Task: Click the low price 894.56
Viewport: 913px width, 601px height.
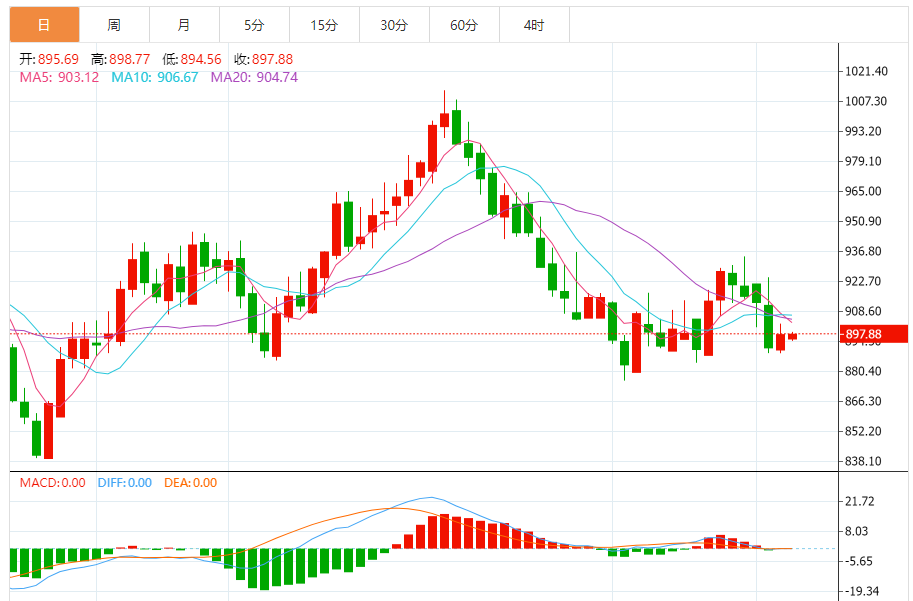Action: [x=201, y=59]
